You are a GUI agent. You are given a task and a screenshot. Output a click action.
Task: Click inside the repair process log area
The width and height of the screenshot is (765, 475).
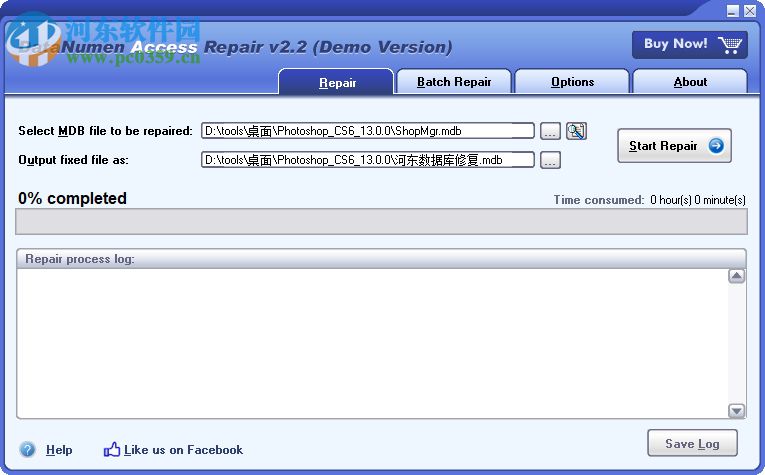click(x=372, y=343)
